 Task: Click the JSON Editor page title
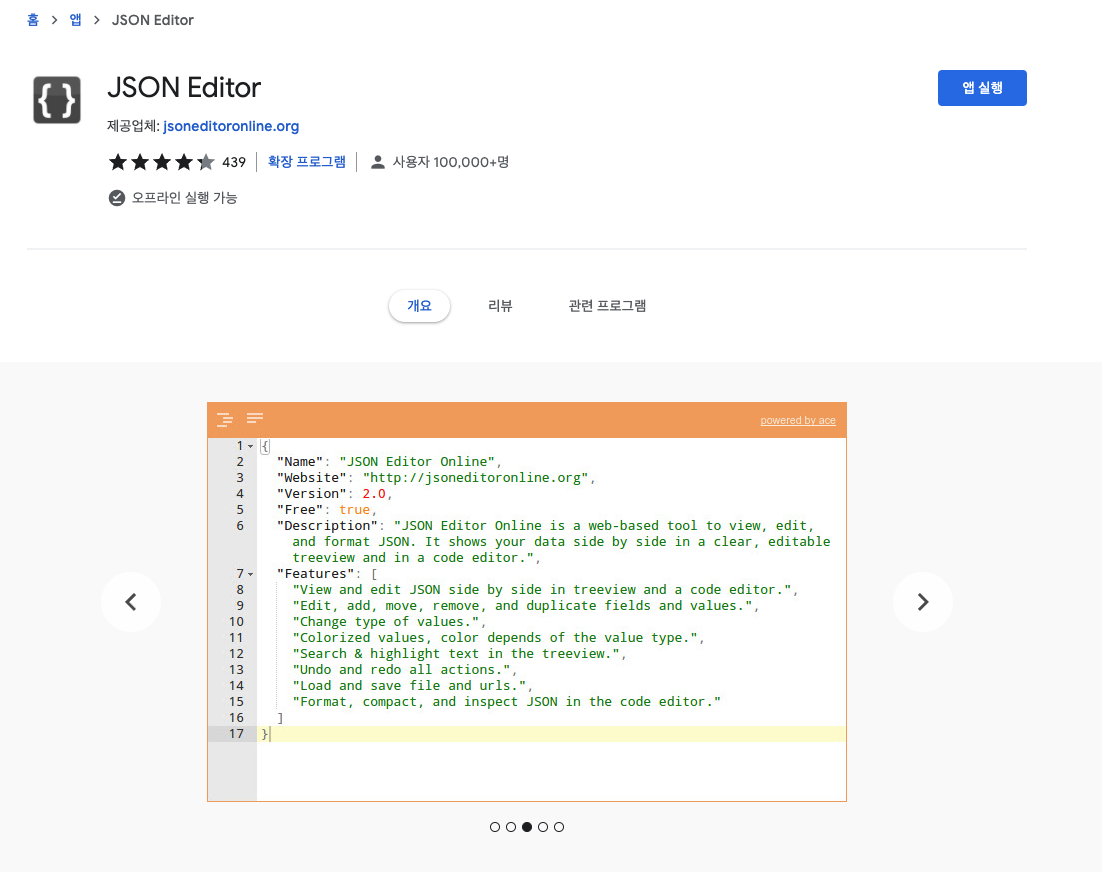click(184, 88)
